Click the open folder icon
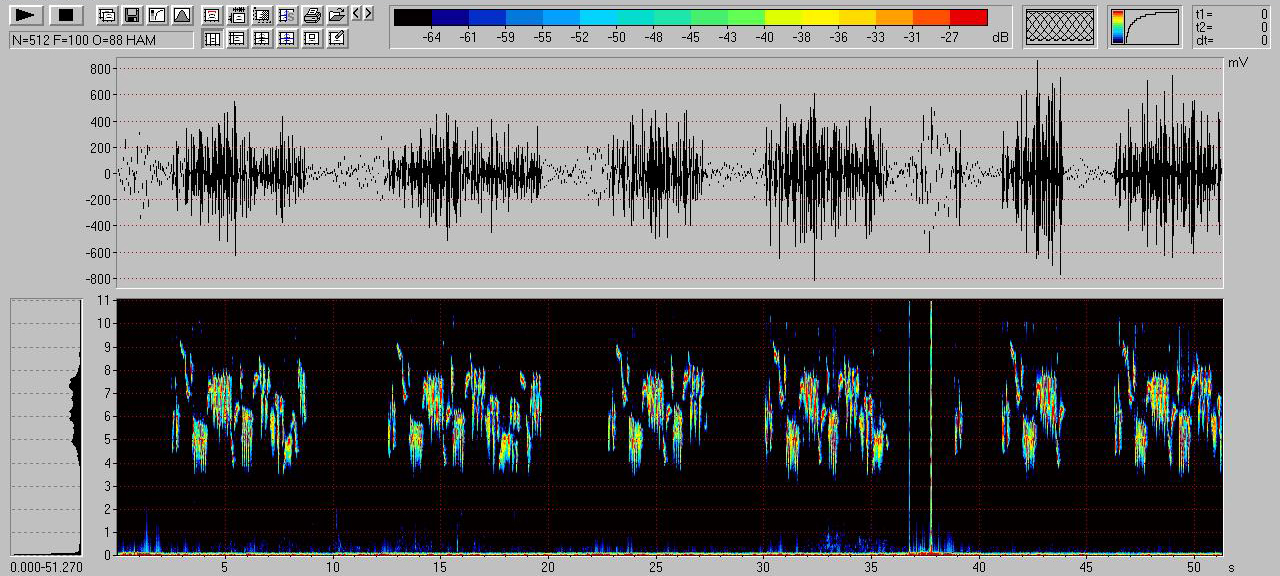Image resolution: width=1280 pixels, height=576 pixels. [337, 15]
